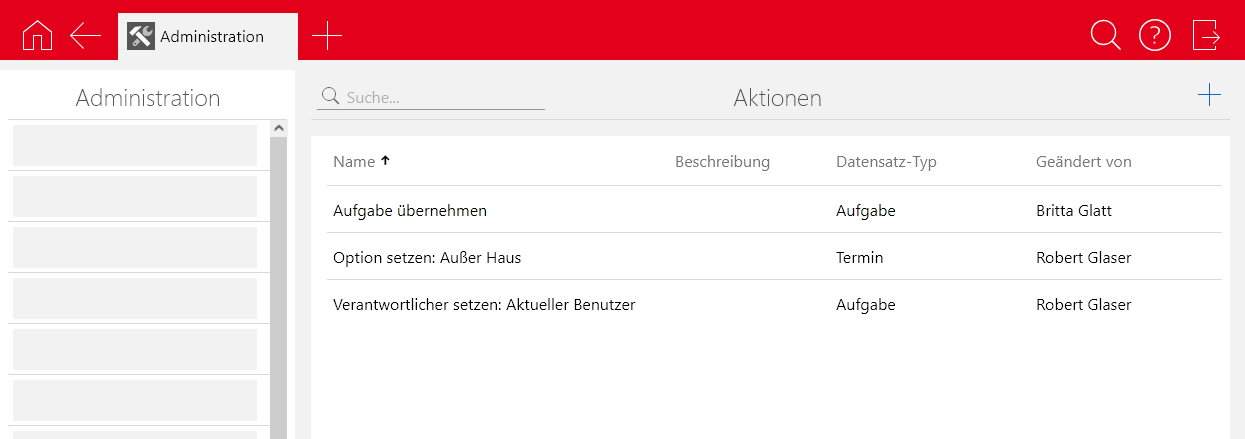Viewport: 1245px width, 439px height.
Task: Switch to the Administration tab
Action: pos(212,37)
